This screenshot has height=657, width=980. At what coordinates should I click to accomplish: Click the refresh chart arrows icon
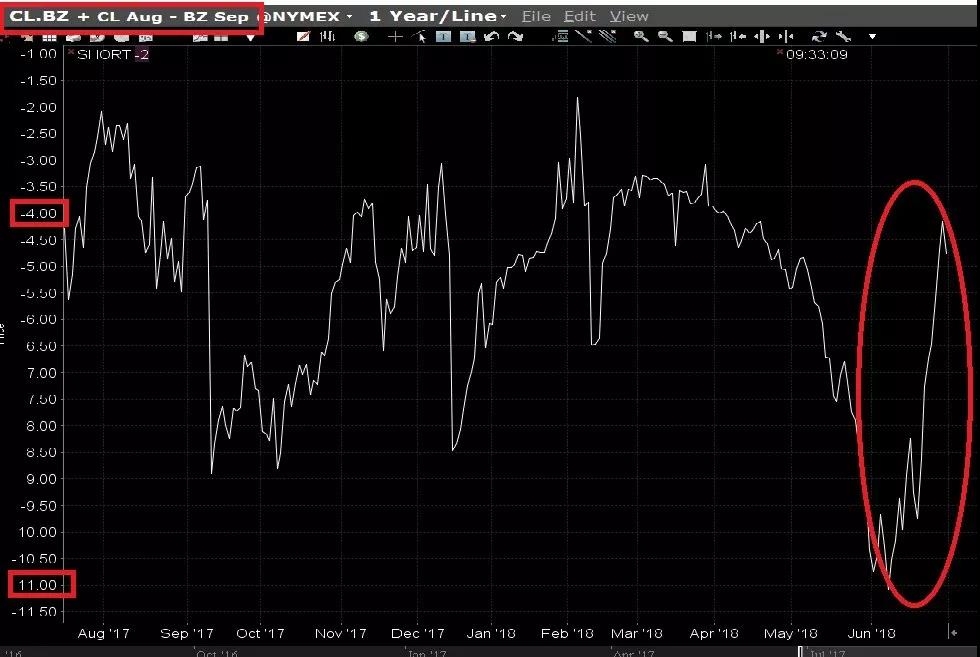click(x=819, y=36)
